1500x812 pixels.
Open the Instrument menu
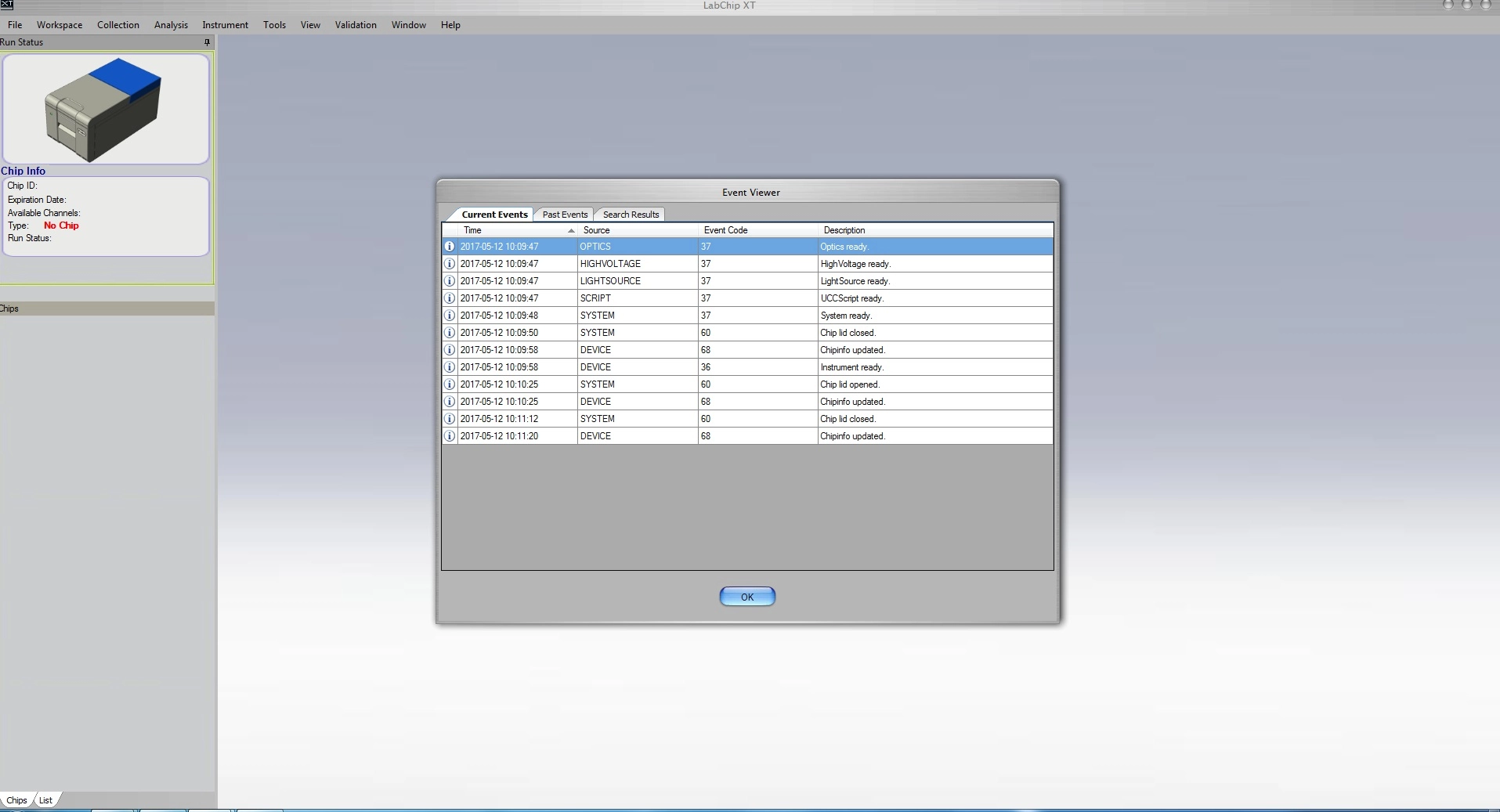tap(225, 25)
